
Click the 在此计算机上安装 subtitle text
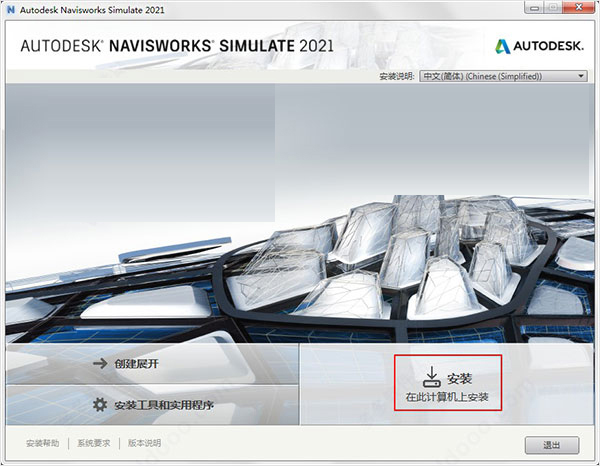pos(447,397)
